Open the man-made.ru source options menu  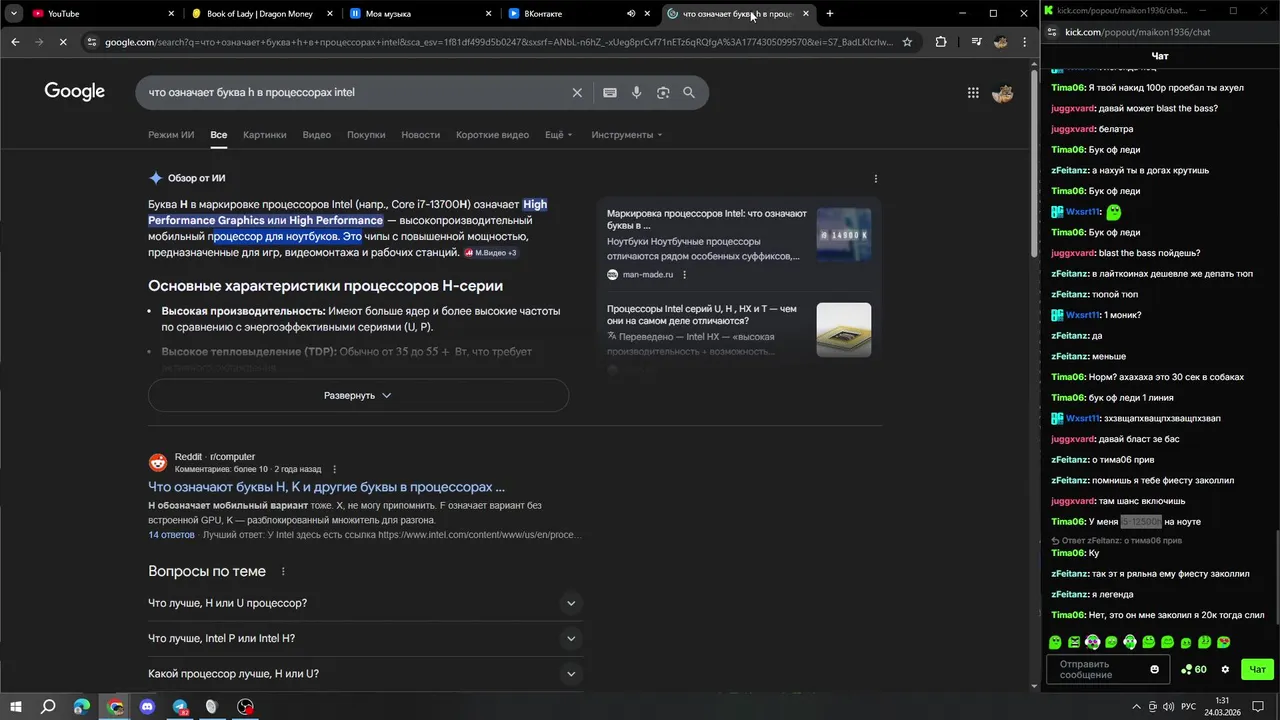(684, 274)
